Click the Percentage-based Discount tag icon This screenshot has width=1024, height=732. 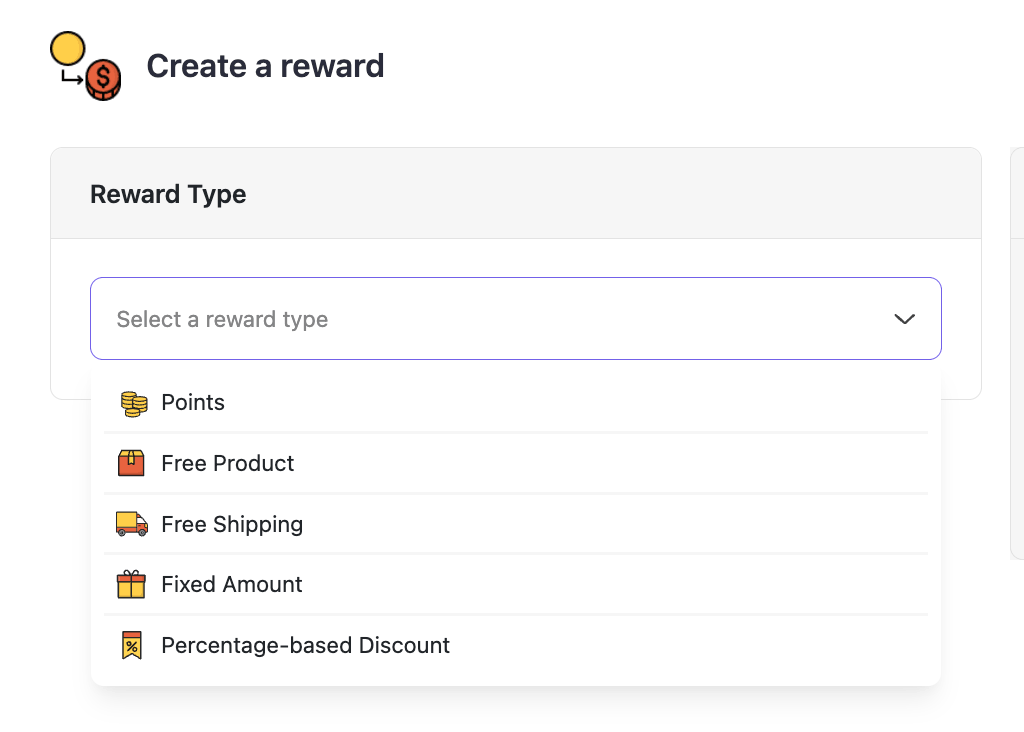pos(131,645)
